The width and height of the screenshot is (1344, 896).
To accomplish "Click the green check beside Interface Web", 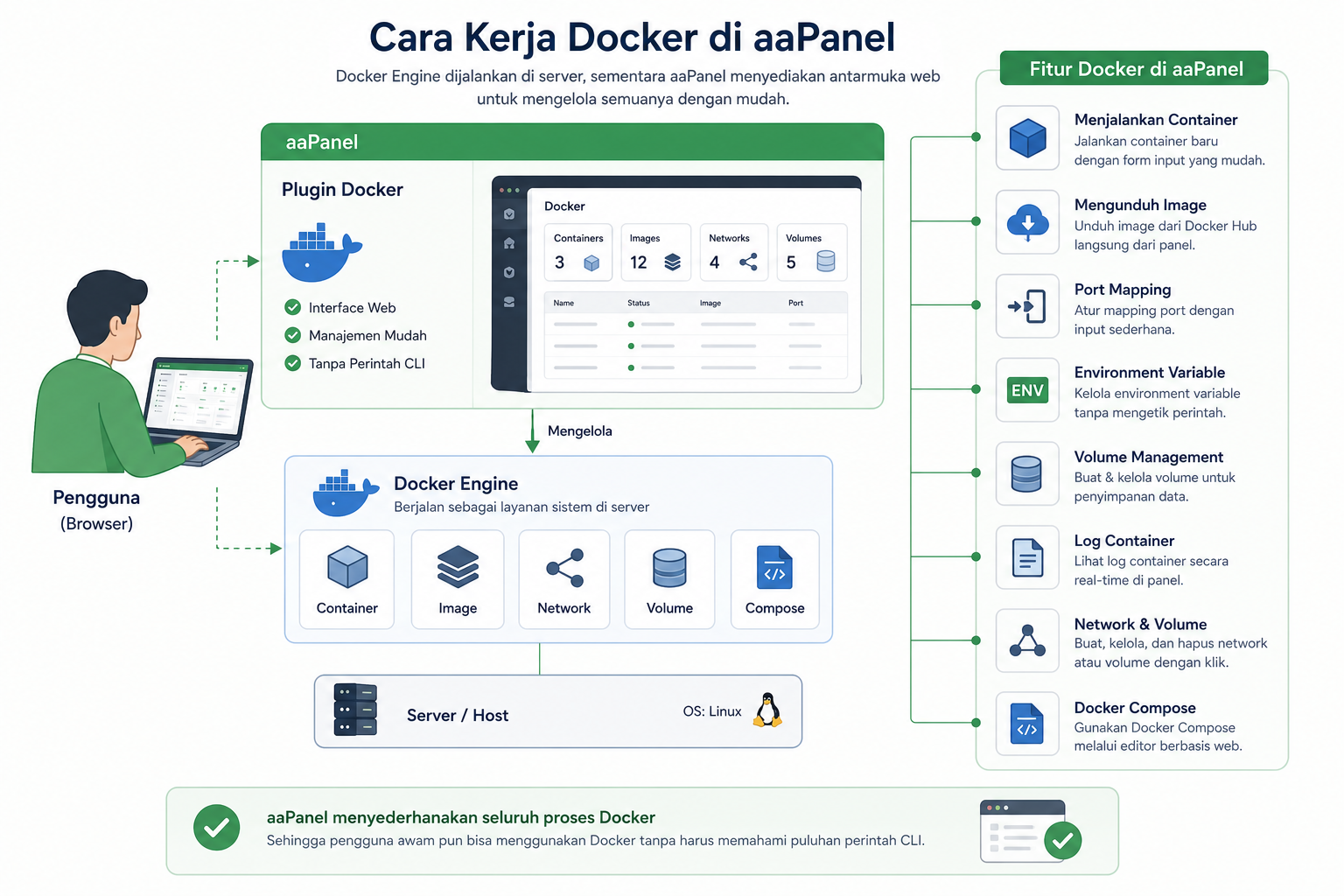I will tap(293, 307).
